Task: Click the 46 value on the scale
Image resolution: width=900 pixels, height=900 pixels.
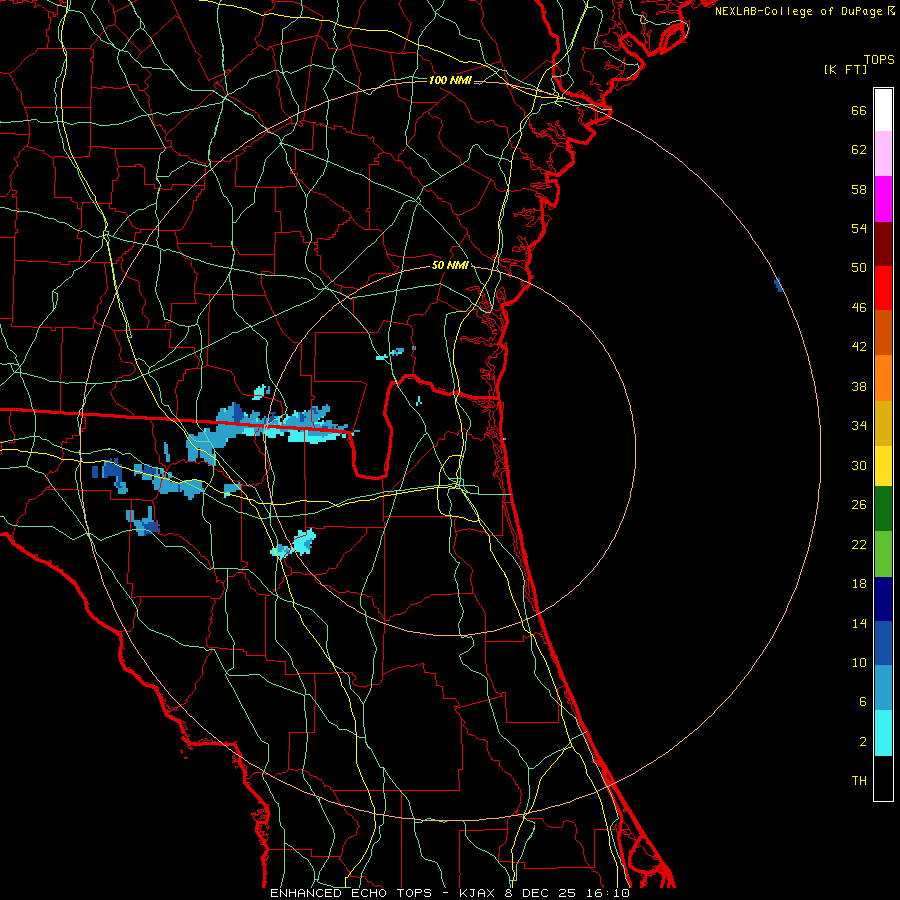Action: click(859, 308)
